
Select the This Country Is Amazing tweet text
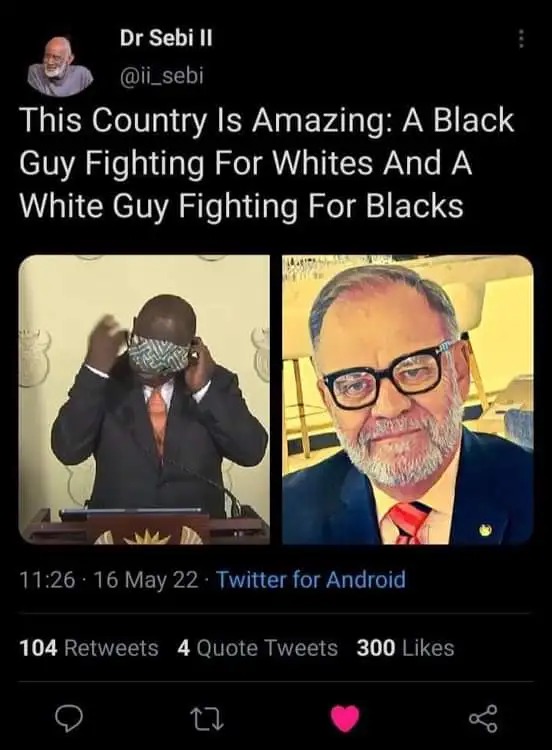(266, 163)
